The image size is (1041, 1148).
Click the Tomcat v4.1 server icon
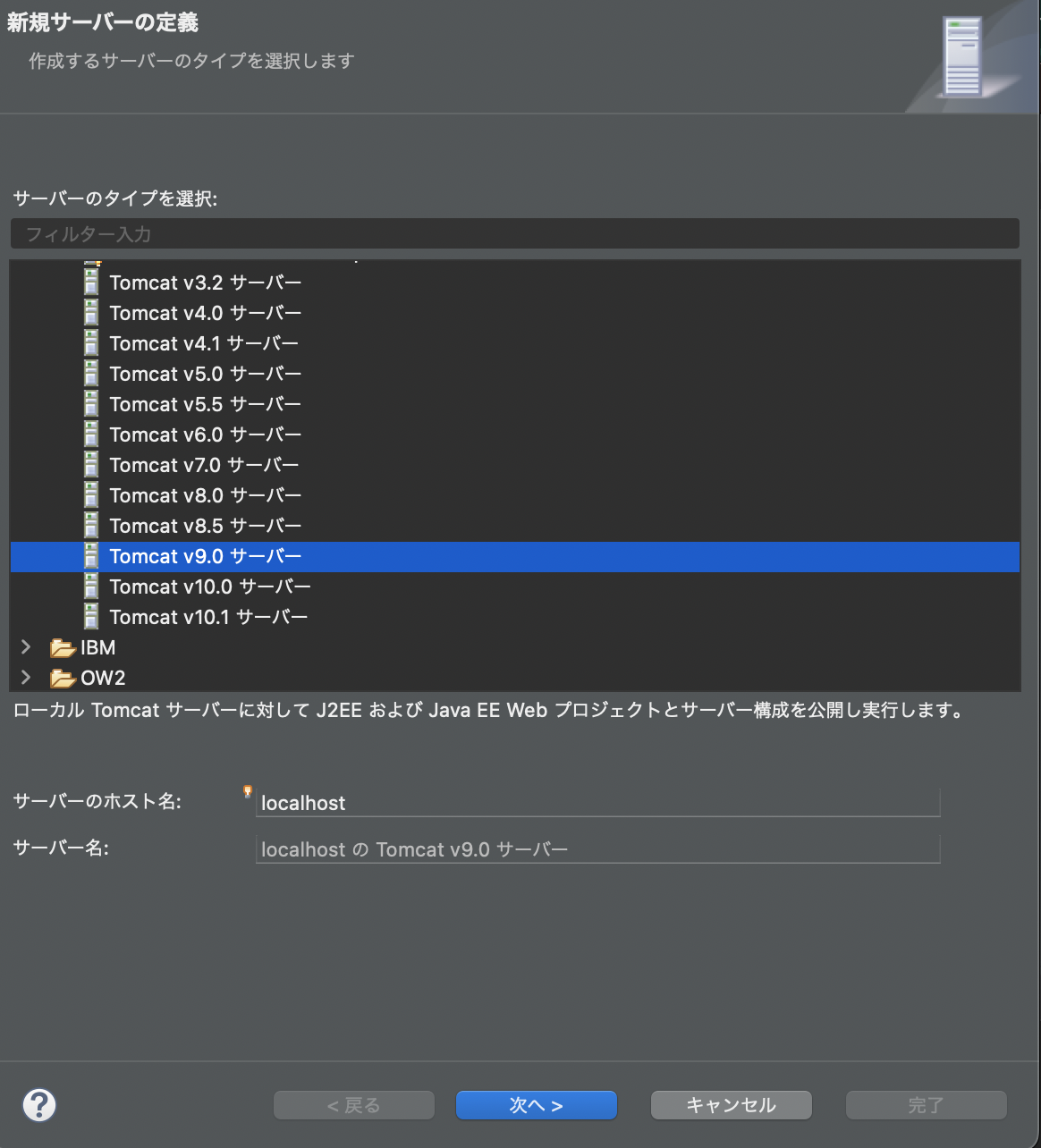tap(90, 343)
